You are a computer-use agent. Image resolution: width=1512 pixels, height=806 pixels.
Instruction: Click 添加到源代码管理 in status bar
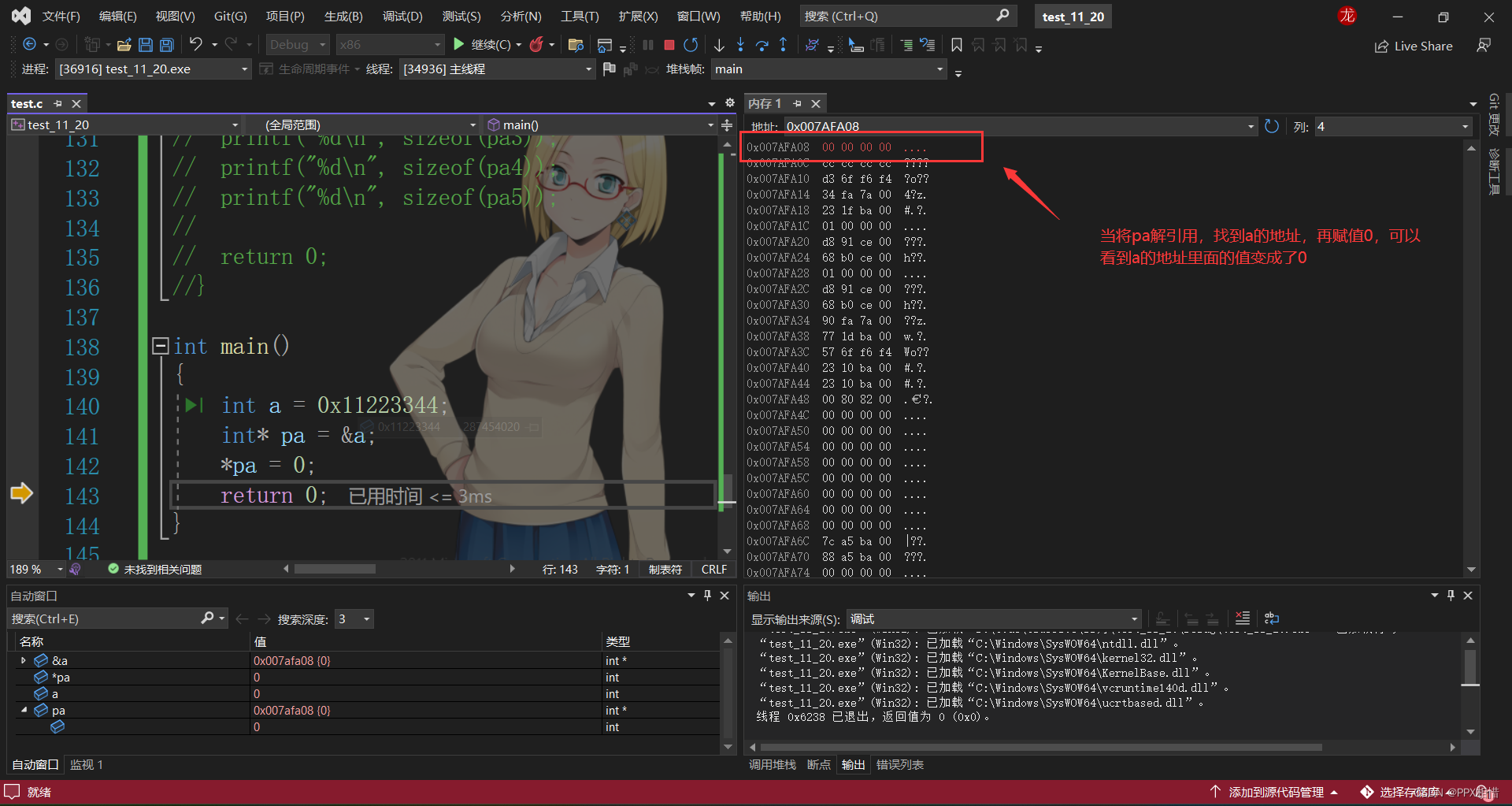click(x=1276, y=792)
